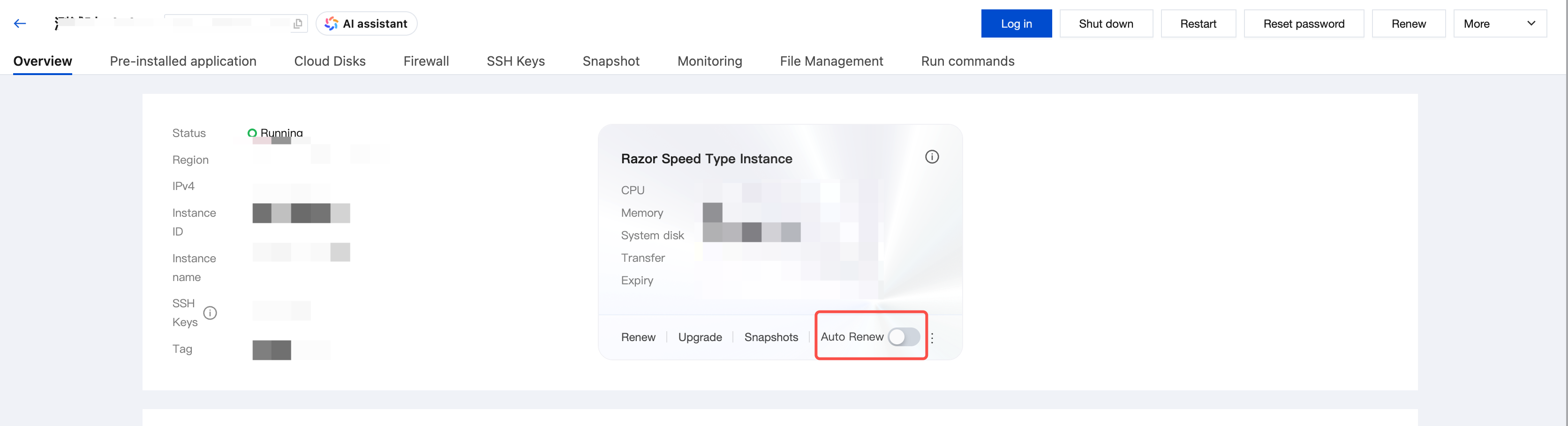Select the Run commands tab
Screen dimensions: 1568x426
click(968, 61)
